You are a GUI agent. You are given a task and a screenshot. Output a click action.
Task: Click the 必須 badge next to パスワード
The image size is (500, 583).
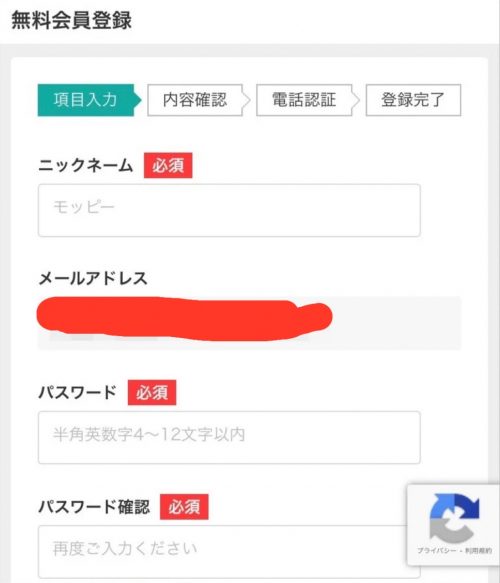(152, 392)
